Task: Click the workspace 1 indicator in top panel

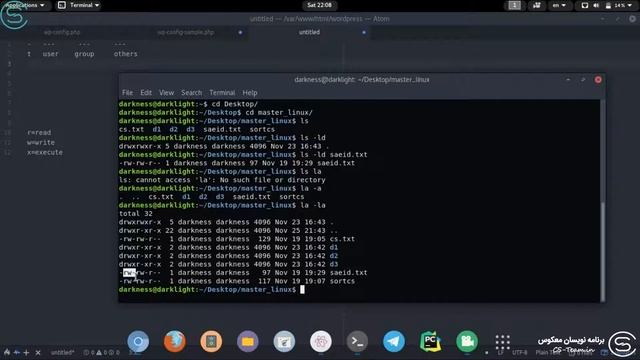Action: [514, 5]
